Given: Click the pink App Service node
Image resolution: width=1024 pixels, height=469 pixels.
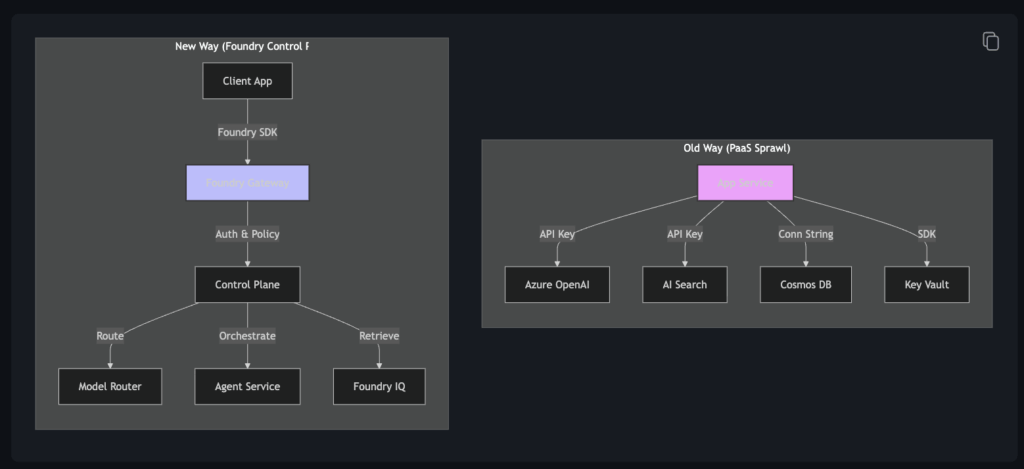Looking at the screenshot, I should [x=745, y=183].
